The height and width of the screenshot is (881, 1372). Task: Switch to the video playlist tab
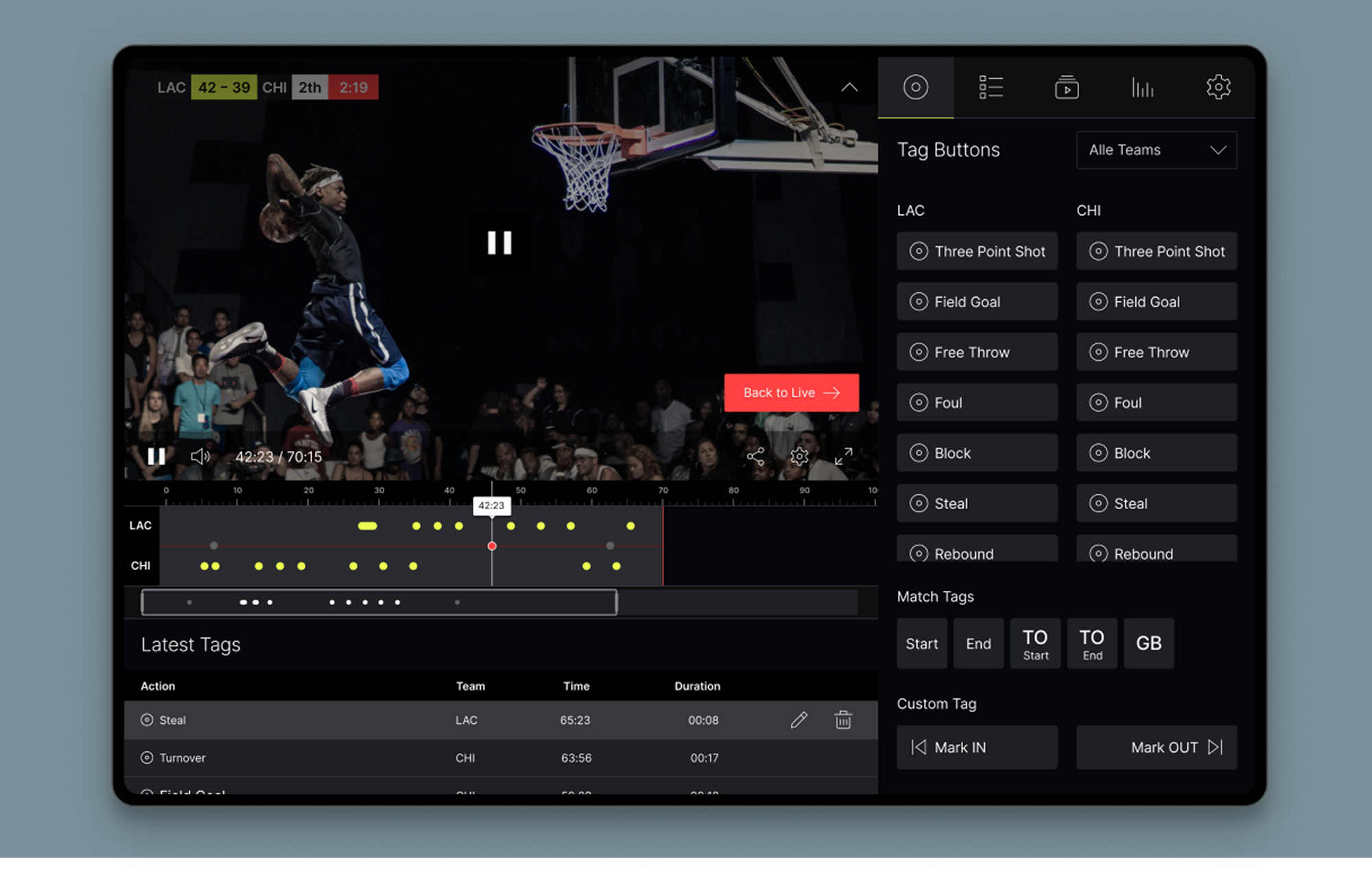click(1066, 87)
